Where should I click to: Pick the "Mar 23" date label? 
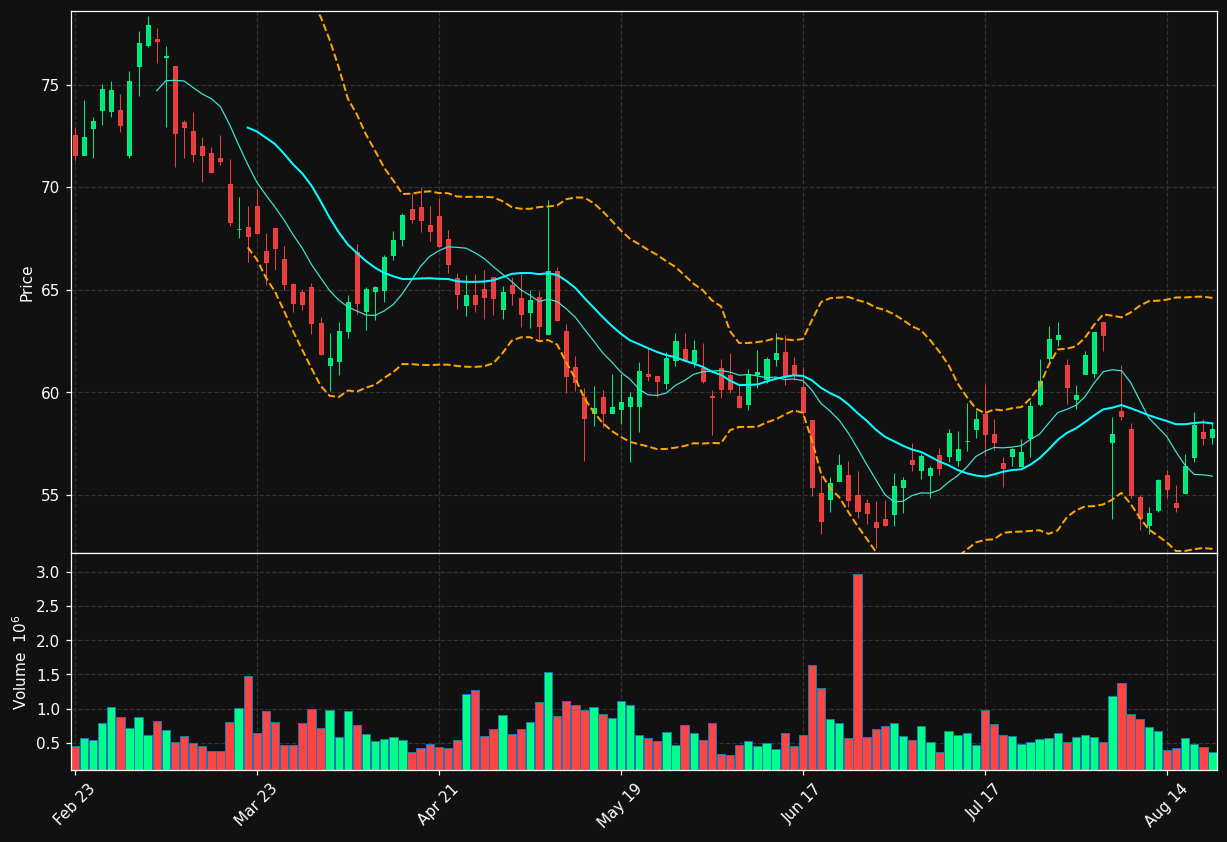click(x=255, y=804)
